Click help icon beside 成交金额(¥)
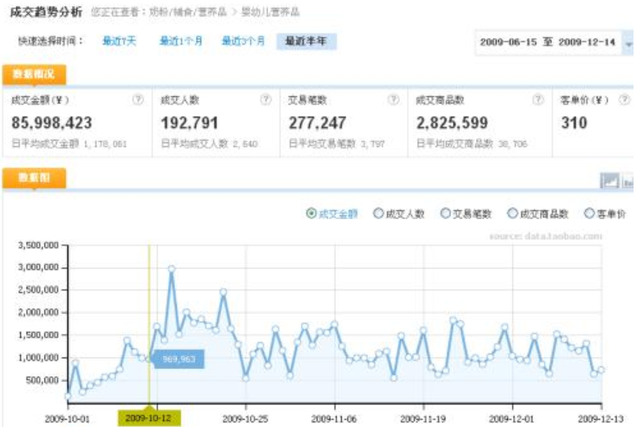Image resolution: width=640 pixels, height=427 pixels. point(137,101)
